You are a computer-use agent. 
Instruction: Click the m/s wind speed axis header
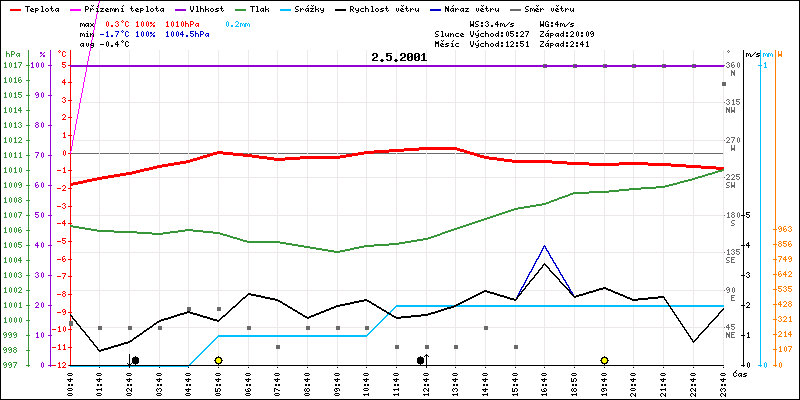tap(752, 54)
